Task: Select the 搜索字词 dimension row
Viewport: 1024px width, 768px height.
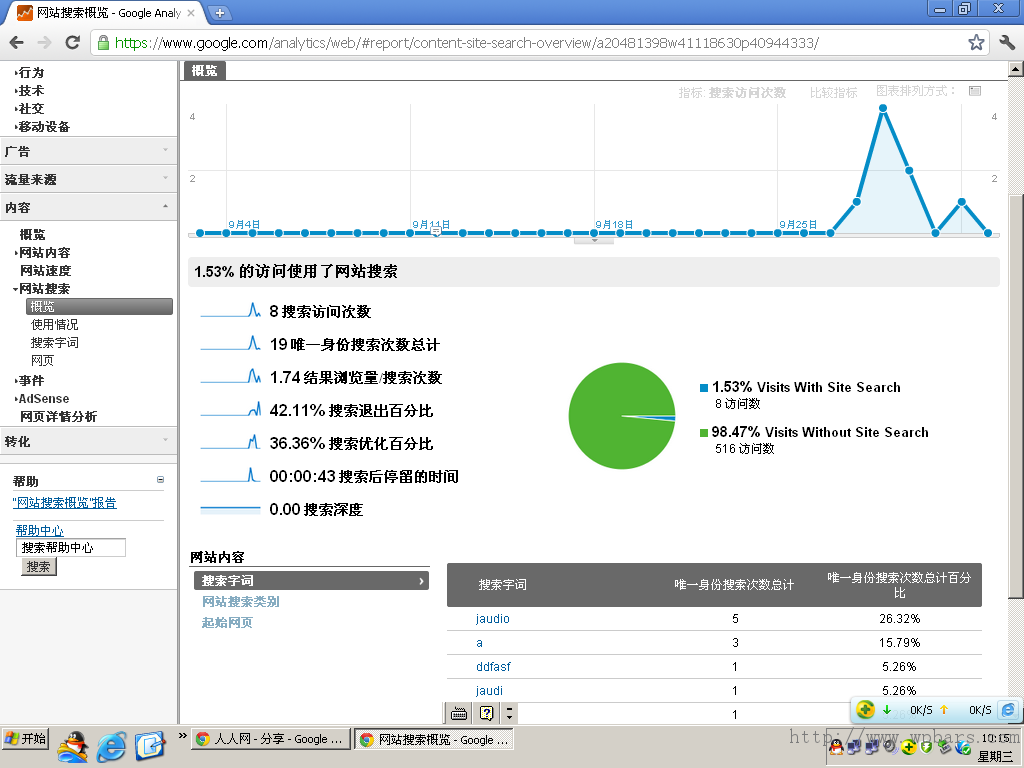Action: (312, 581)
